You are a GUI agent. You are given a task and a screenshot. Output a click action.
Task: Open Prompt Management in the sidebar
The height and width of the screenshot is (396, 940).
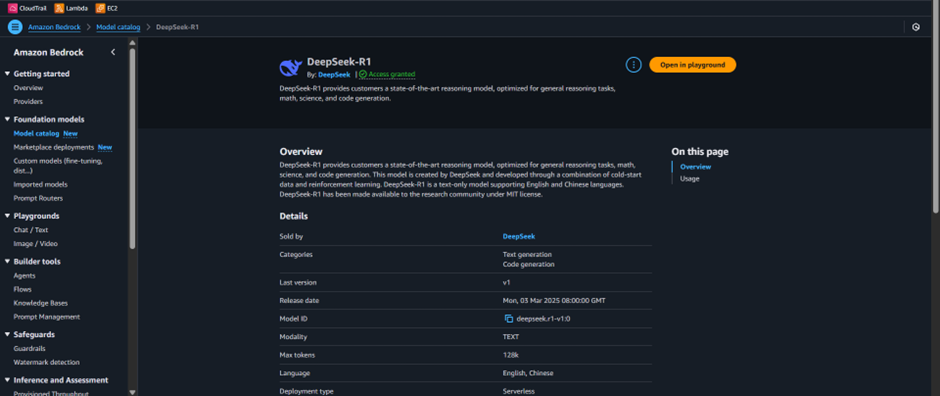(47, 317)
